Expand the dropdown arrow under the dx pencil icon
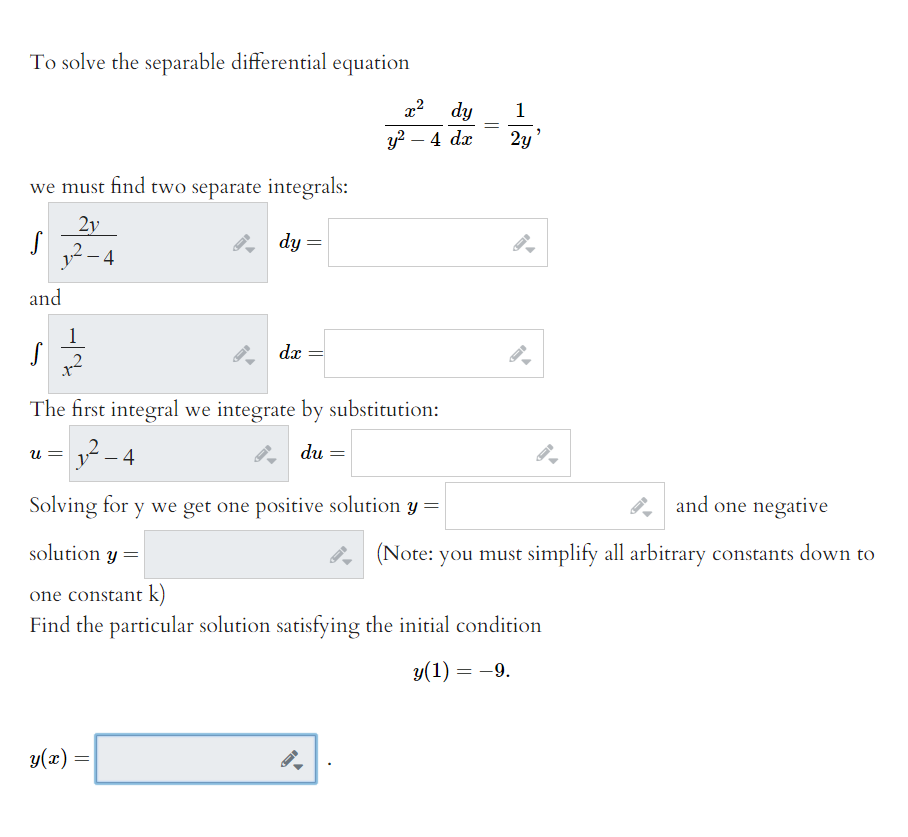Viewport: 908px width, 837px height. 525,359
